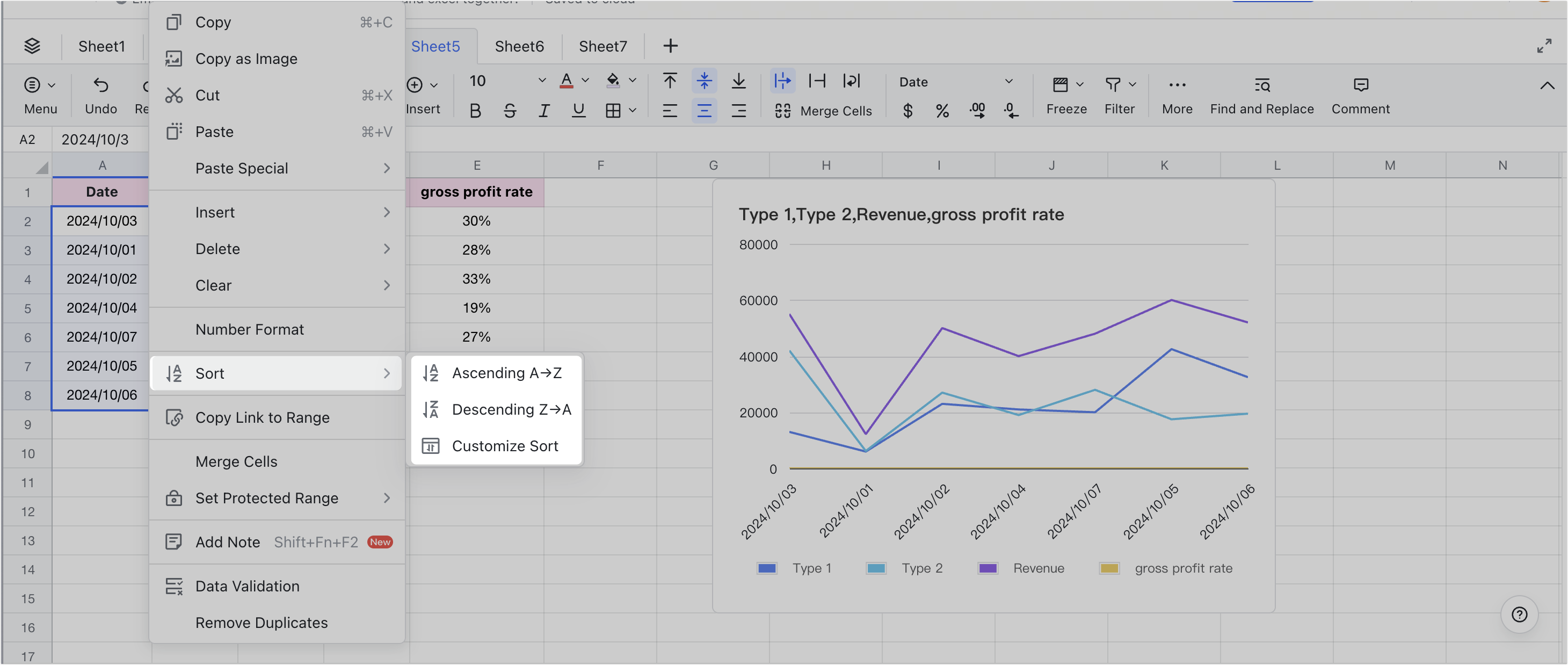1568x665 pixels.
Task: Apply percent number format
Action: coord(942,111)
